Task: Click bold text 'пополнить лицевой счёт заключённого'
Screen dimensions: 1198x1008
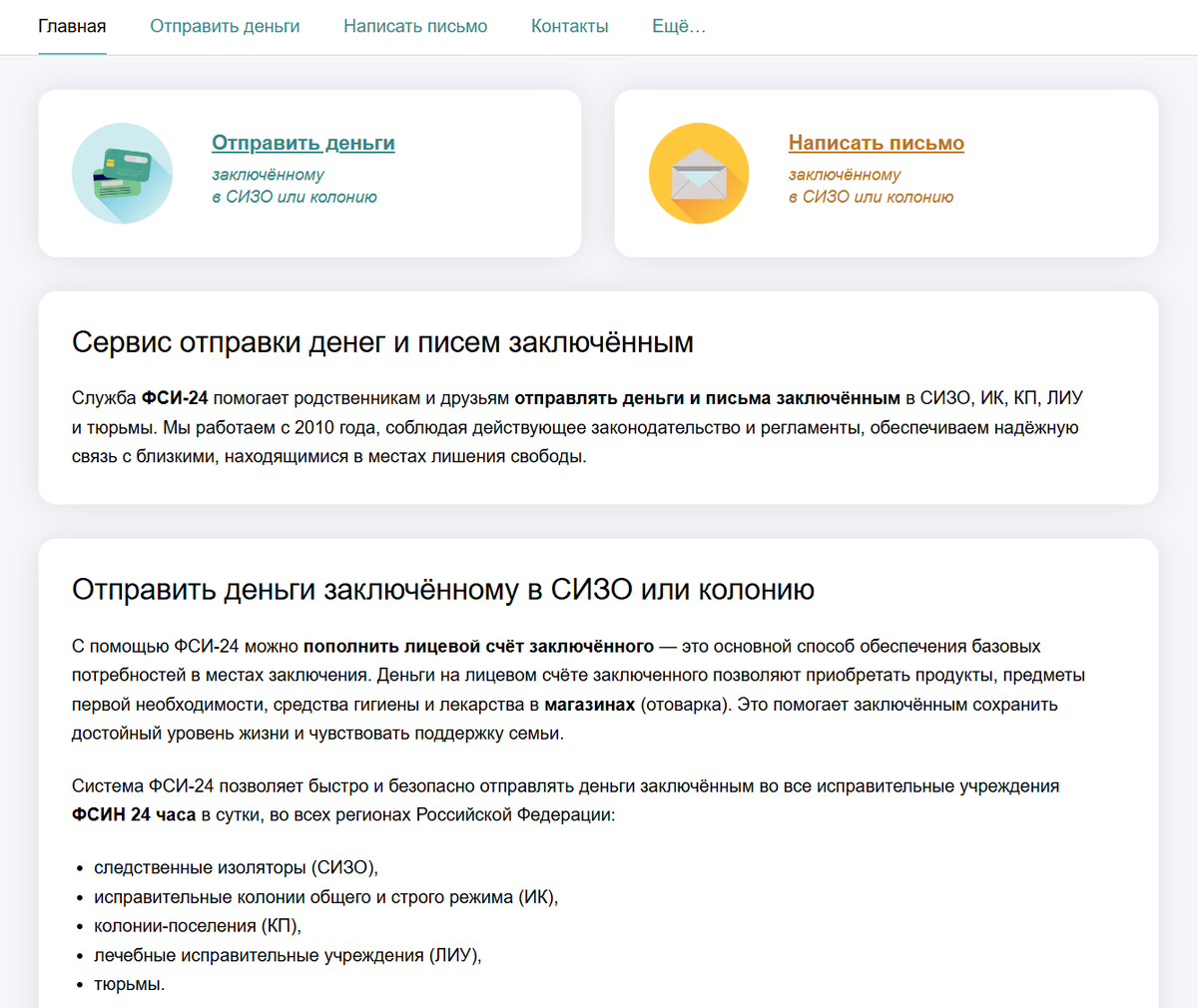Action: (x=479, y=646)
